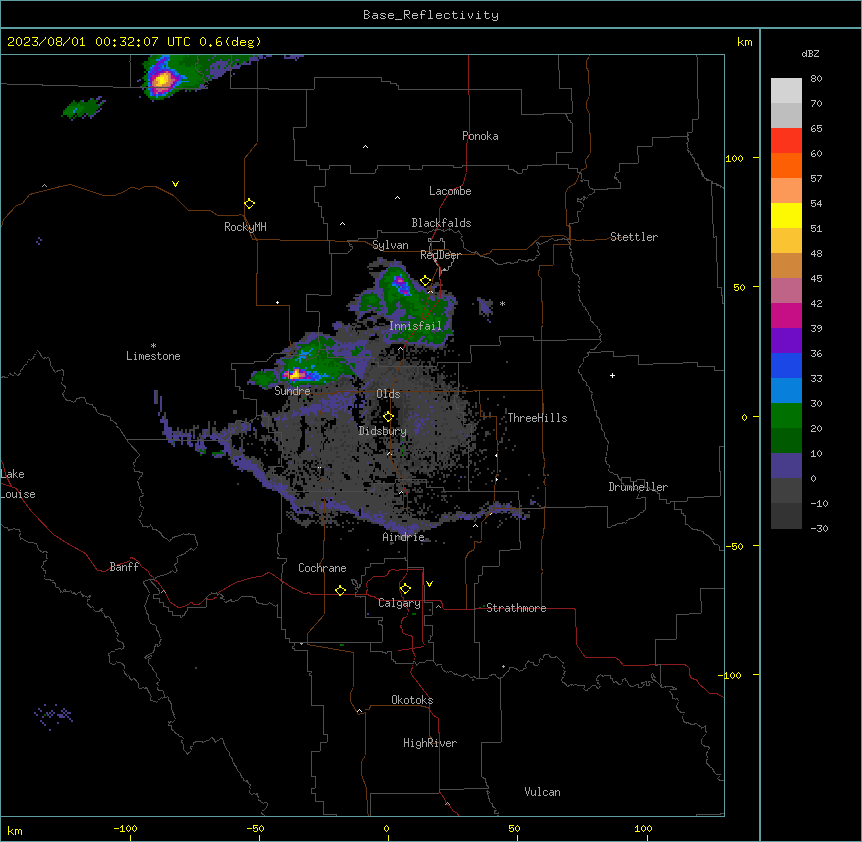
Task: Select the RedDeer label
Action: [x=440, y=255]
